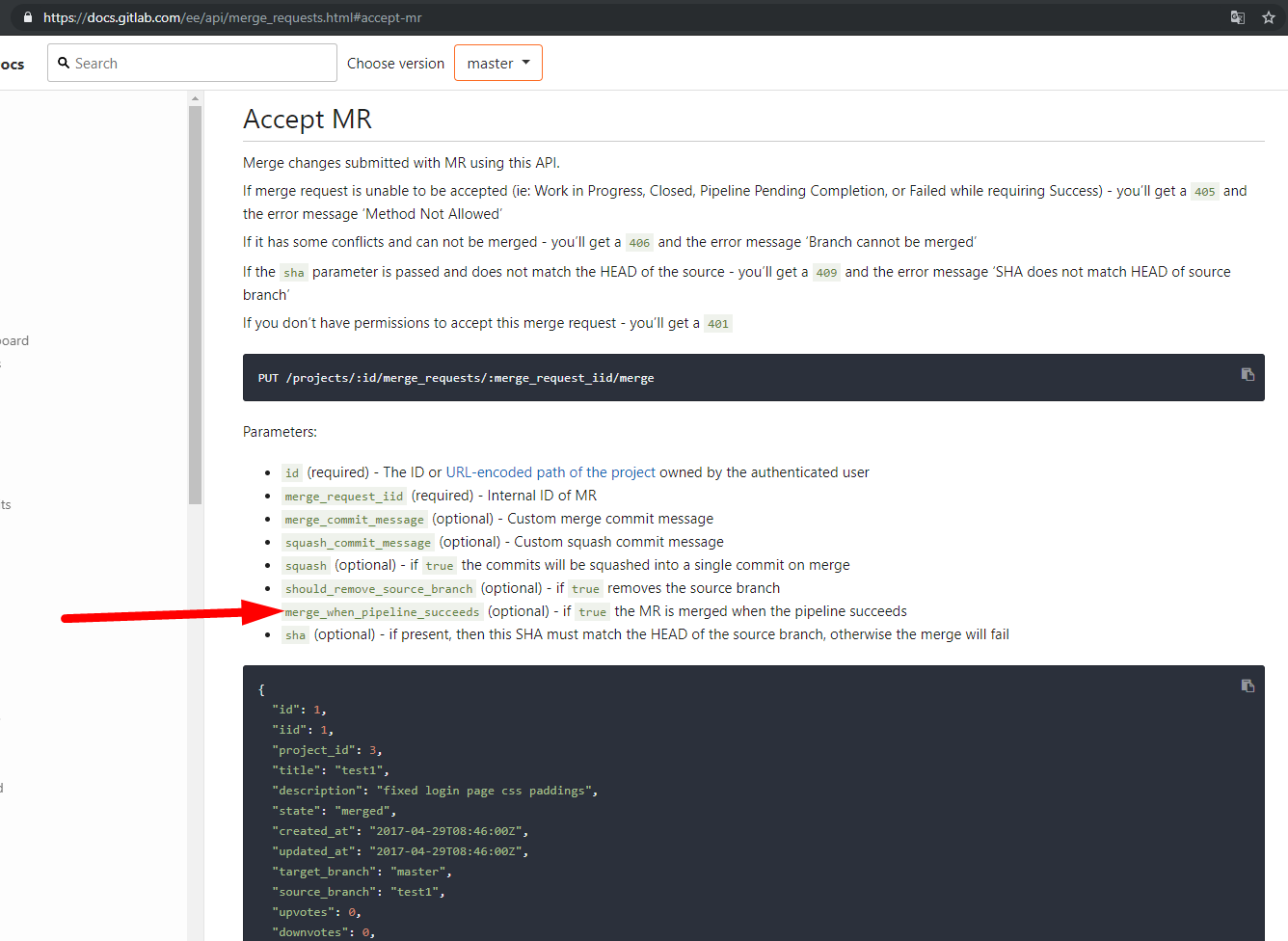Toggle the bookmark star for this page

[1269, 17]
